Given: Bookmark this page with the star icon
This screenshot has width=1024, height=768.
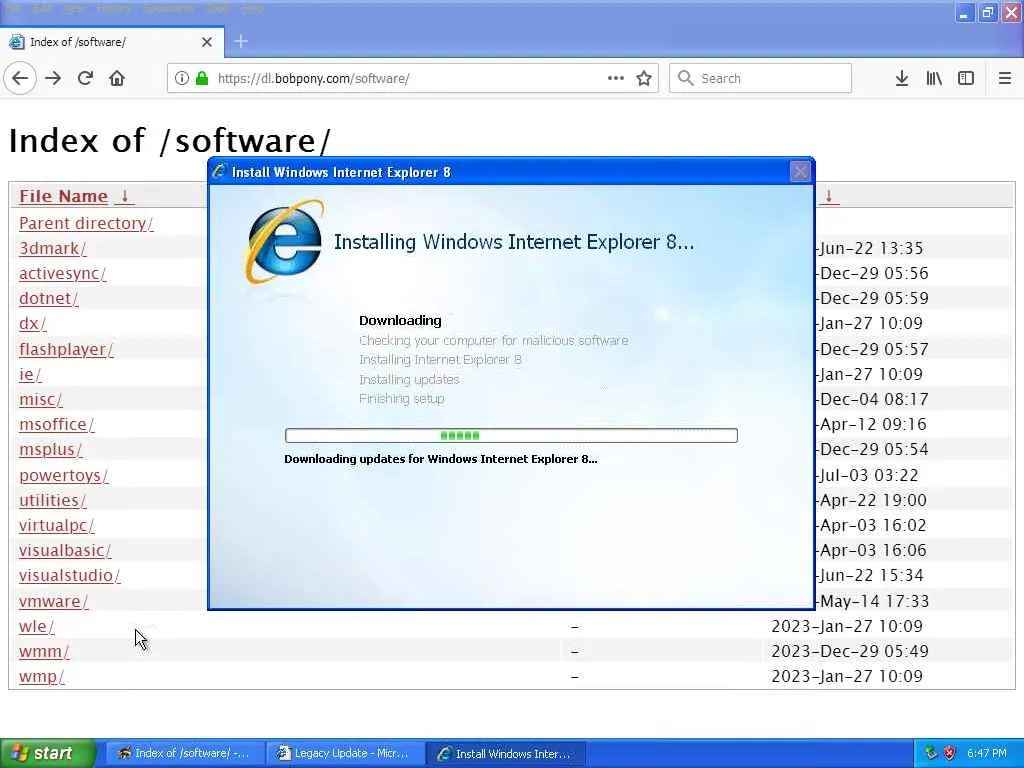Looking at the screenshot, I should 644,78.
